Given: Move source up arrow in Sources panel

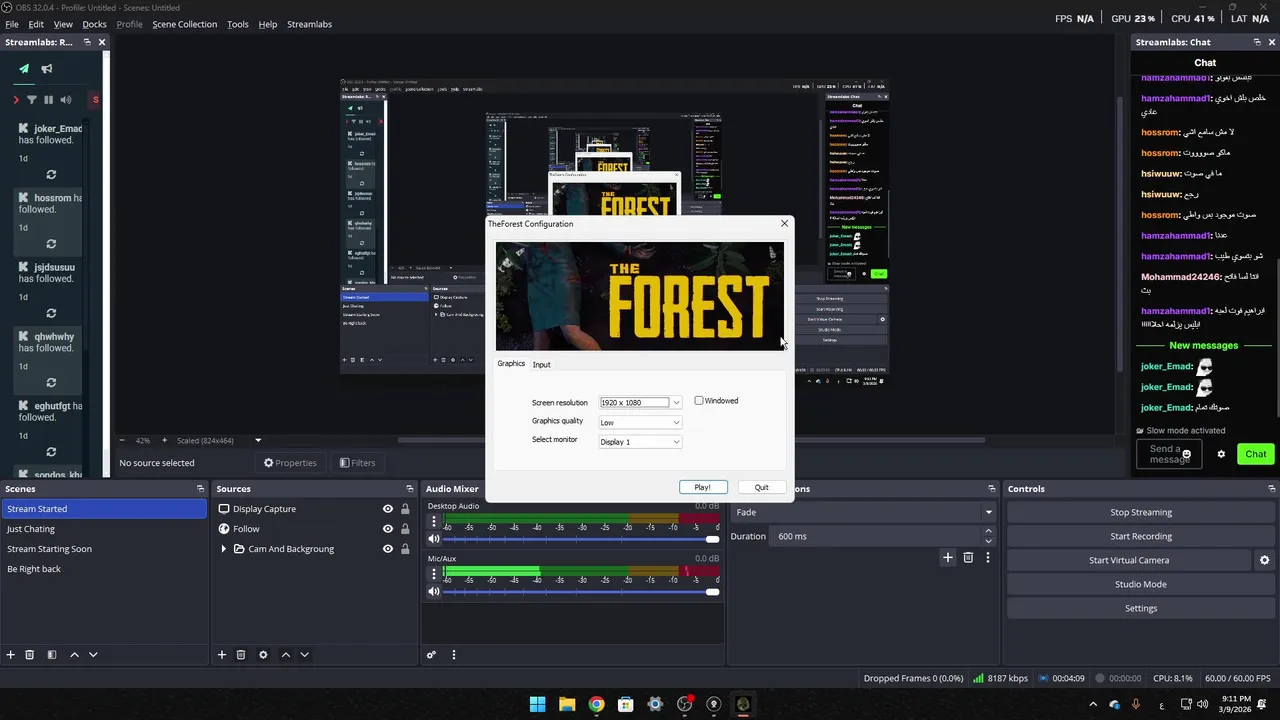Looking at the screenshot, I should coord(285,655).
